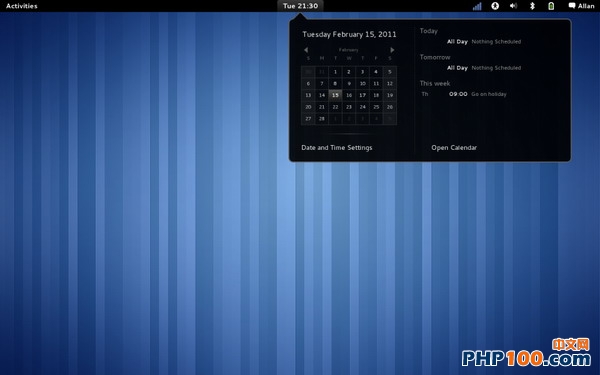
Task: Select calendar day 21
Action: coord(322,107)
